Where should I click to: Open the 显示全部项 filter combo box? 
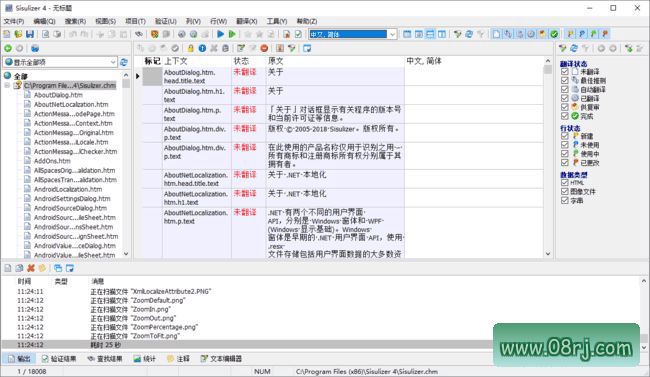pyautogui.click(x=60, y=62)
